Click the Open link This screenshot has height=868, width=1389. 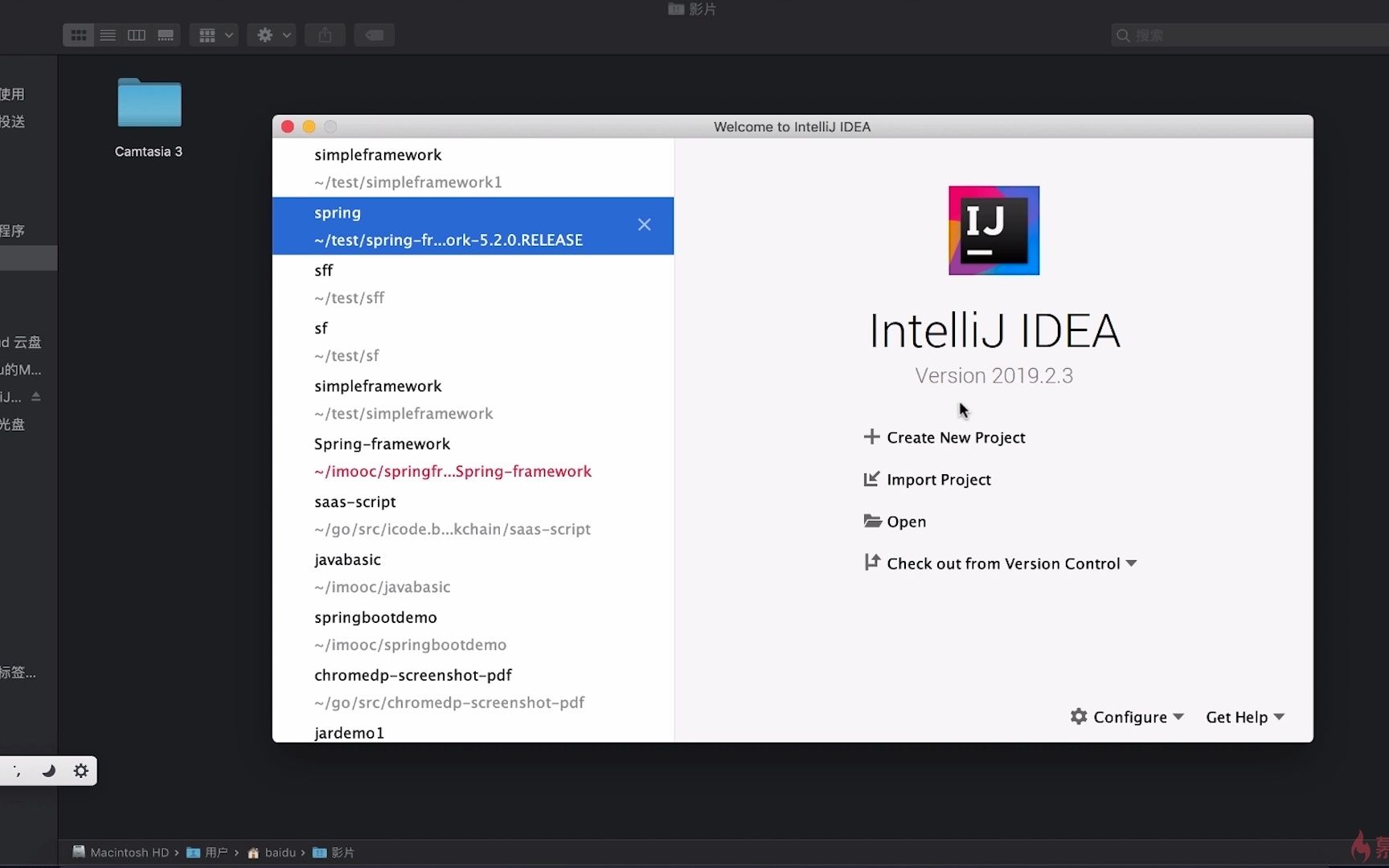(906, 521)
